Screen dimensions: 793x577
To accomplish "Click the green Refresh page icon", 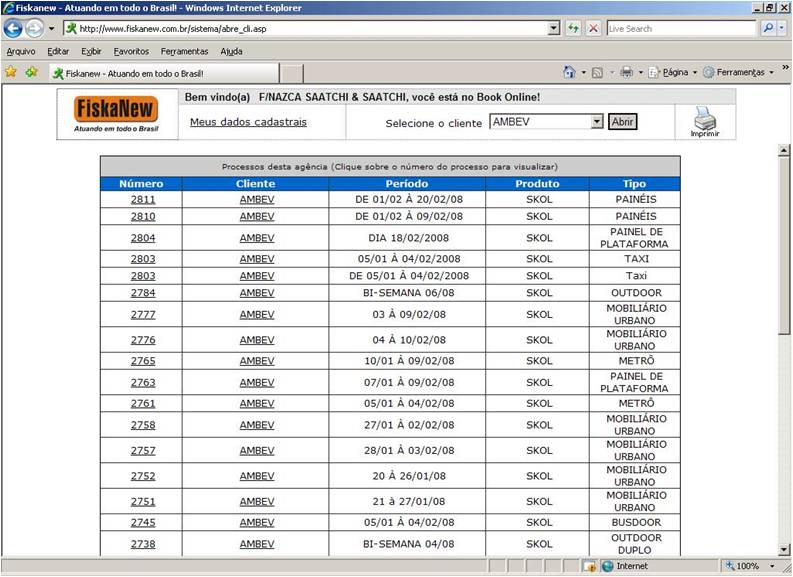I will coord(574,29).
